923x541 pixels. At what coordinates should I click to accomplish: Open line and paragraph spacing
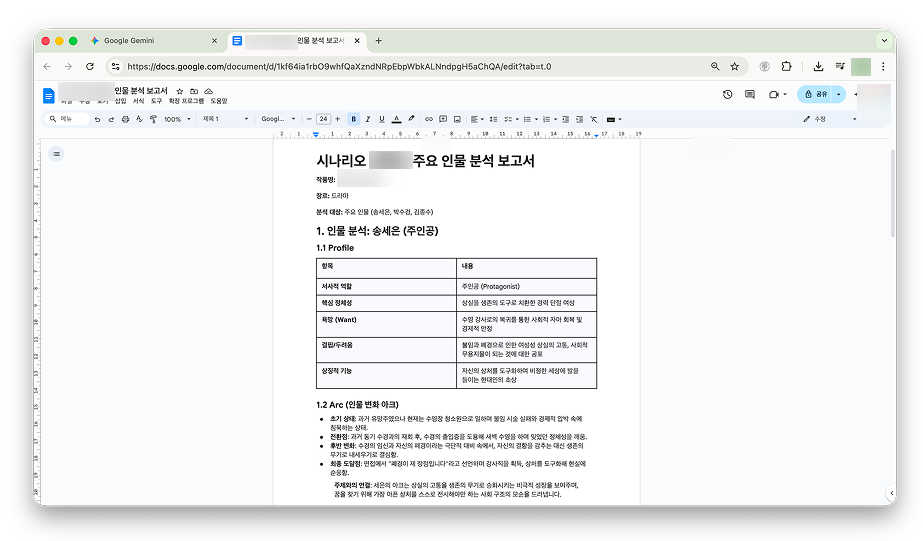pos(493,119)
